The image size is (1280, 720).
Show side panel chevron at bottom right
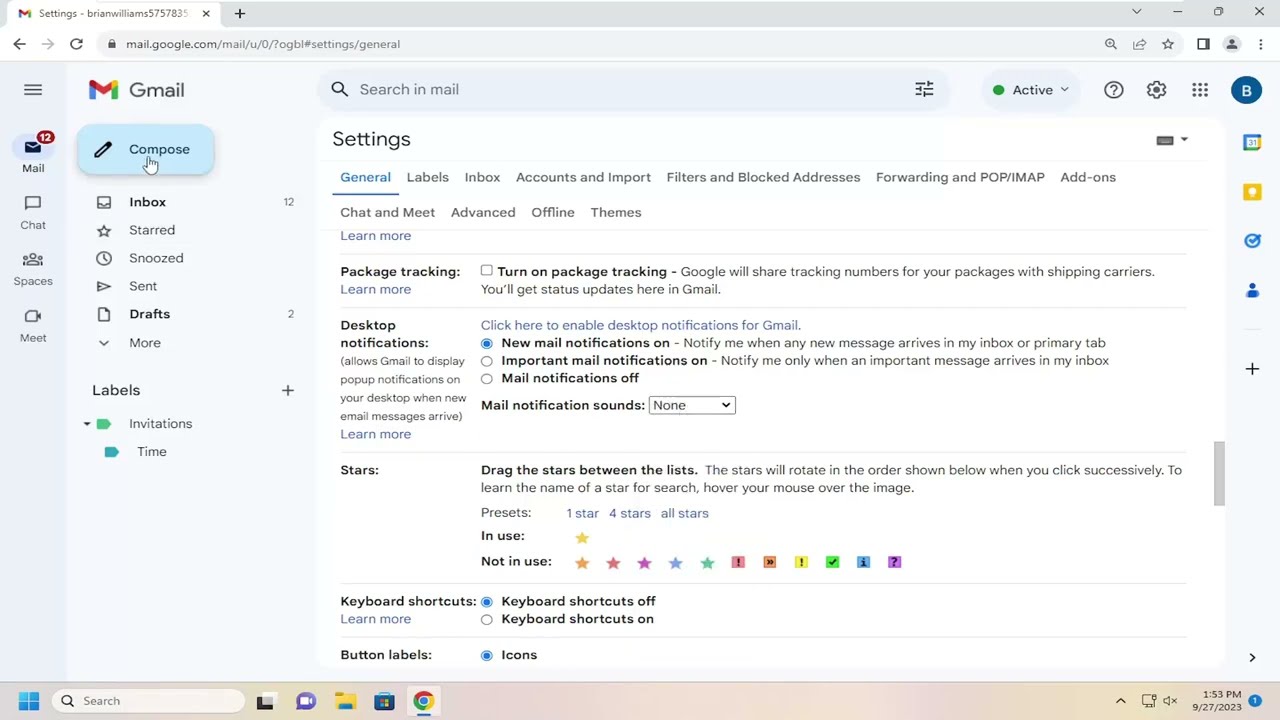[x=1252, y=658]
